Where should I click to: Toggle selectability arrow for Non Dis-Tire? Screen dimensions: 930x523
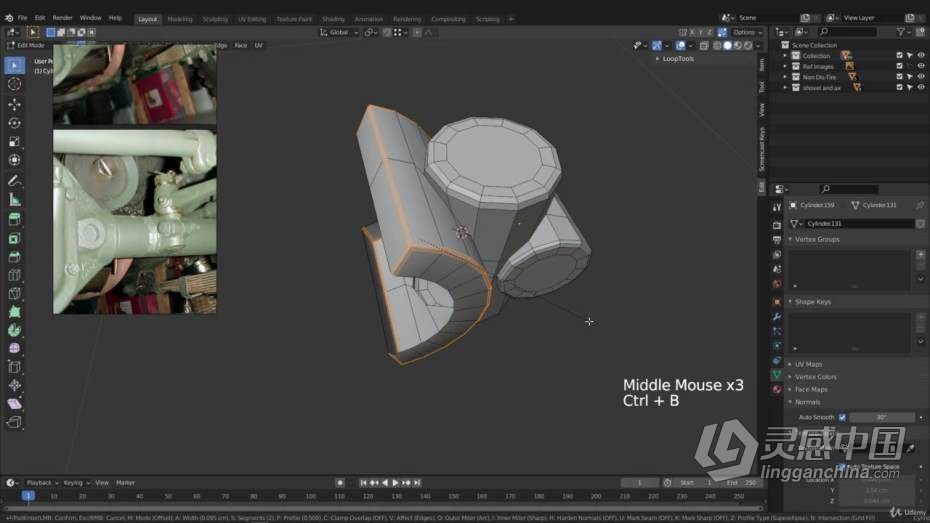coord(910,77)
